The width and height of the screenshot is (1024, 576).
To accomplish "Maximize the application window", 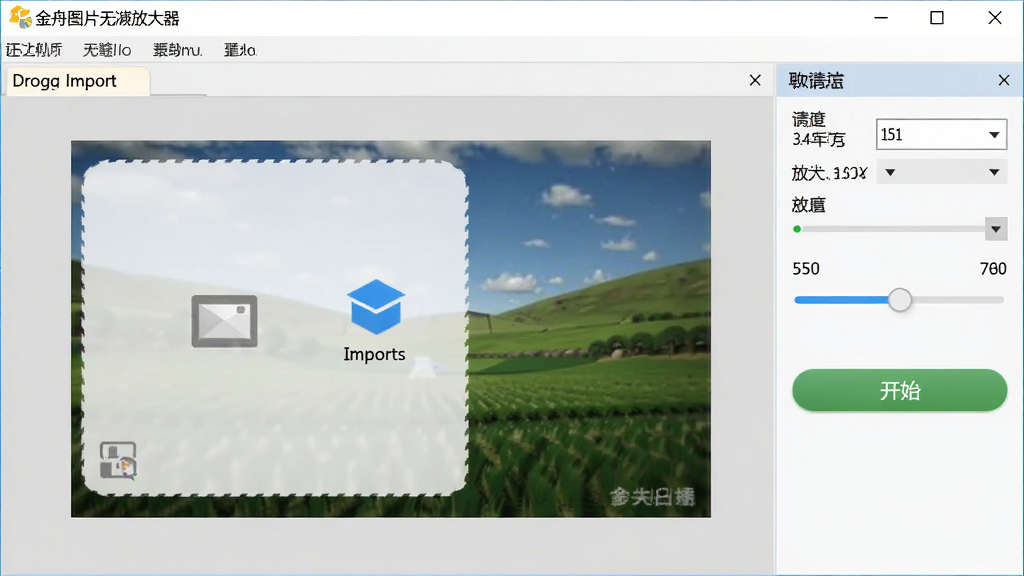I will coord(937,18).
